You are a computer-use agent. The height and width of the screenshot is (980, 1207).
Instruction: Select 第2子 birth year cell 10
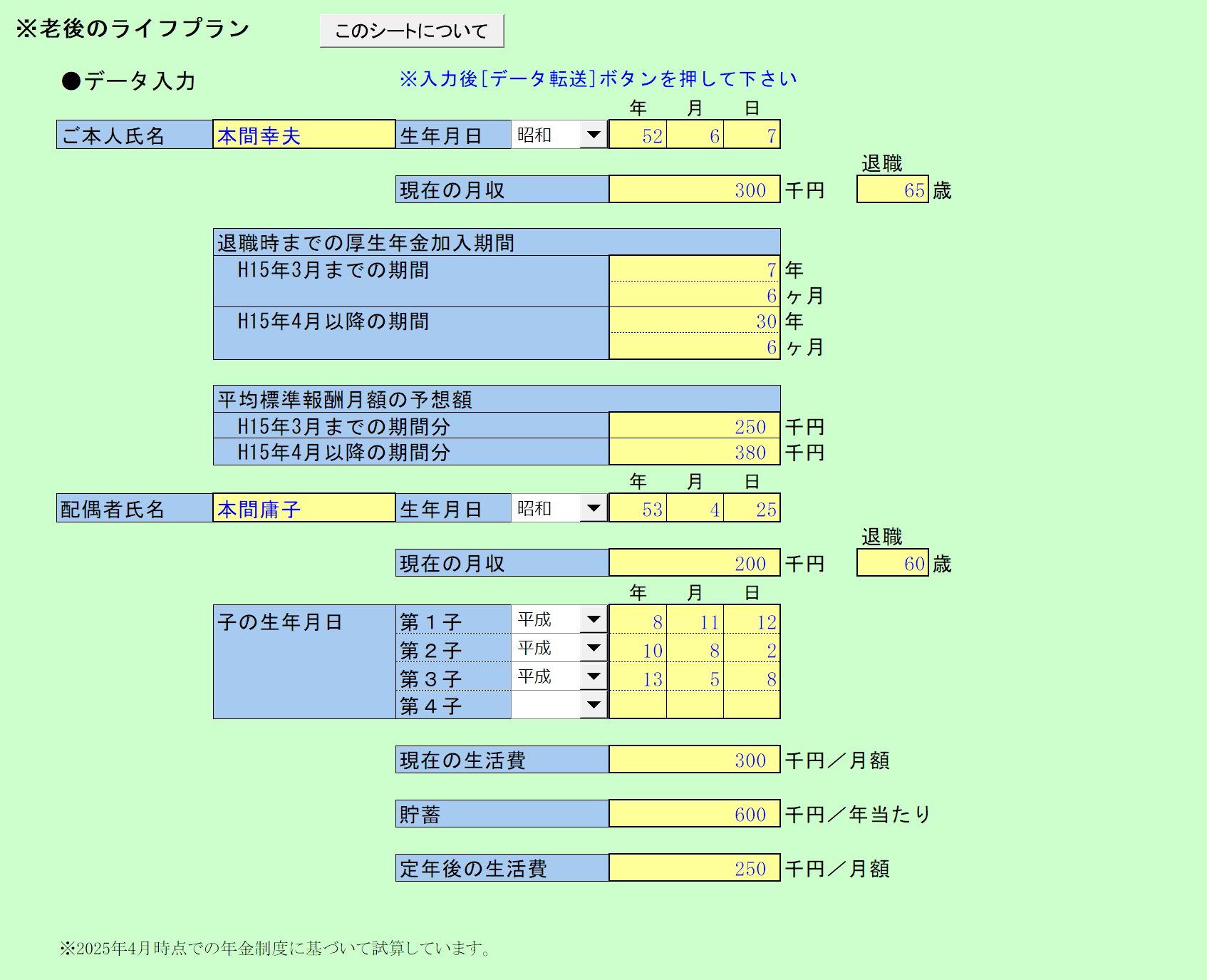click(x=638, y=648)
